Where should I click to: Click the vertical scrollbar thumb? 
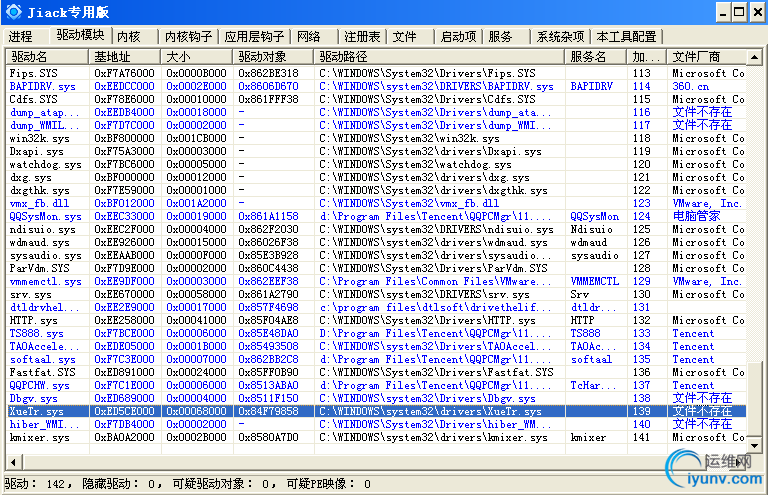[x=754, y=400]
